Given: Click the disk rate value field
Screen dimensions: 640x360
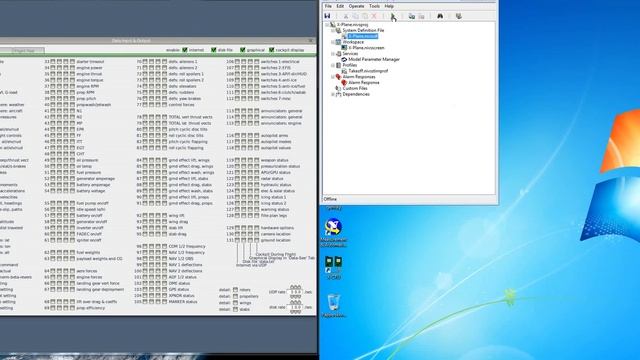Looking at the screenshot, I should (x=295, y=307).
